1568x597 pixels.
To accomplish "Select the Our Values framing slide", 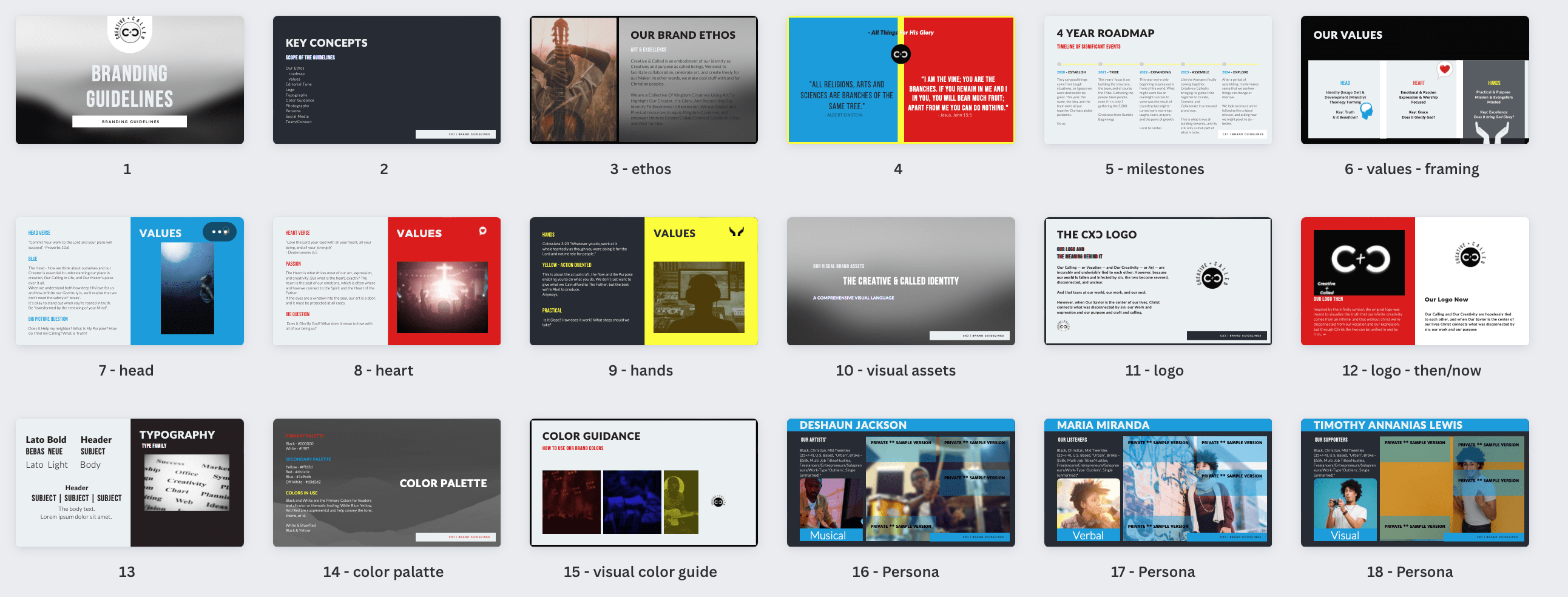I will 1414,79.
